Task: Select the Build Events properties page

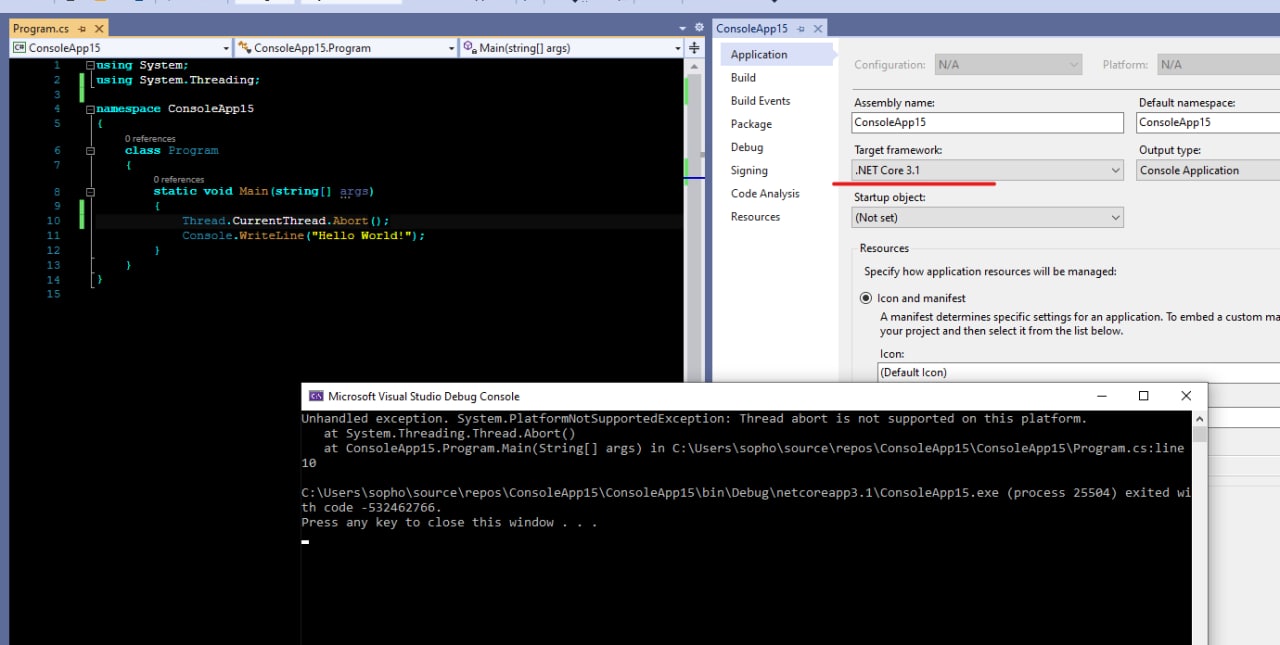Action: point(760,101)
